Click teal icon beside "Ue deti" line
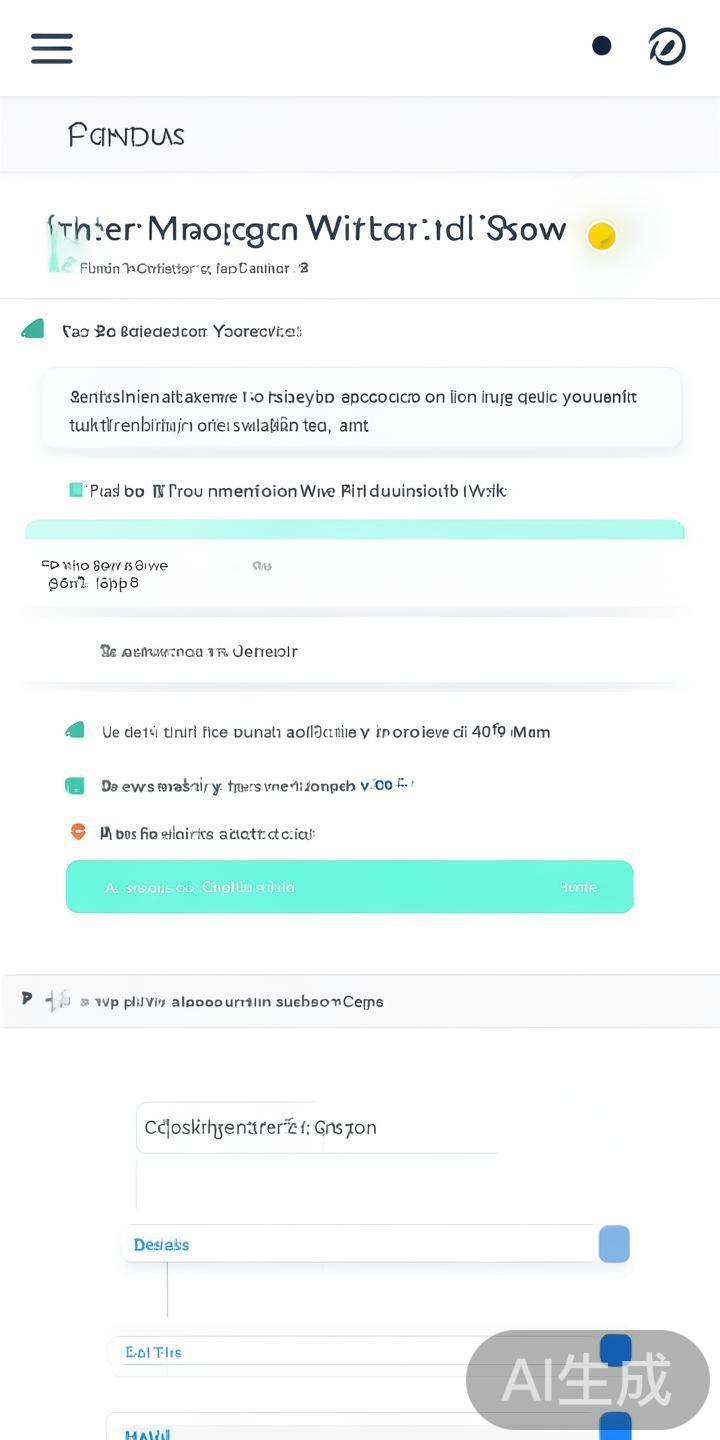Screen dimensions: 720x1440 pos(75,731)
